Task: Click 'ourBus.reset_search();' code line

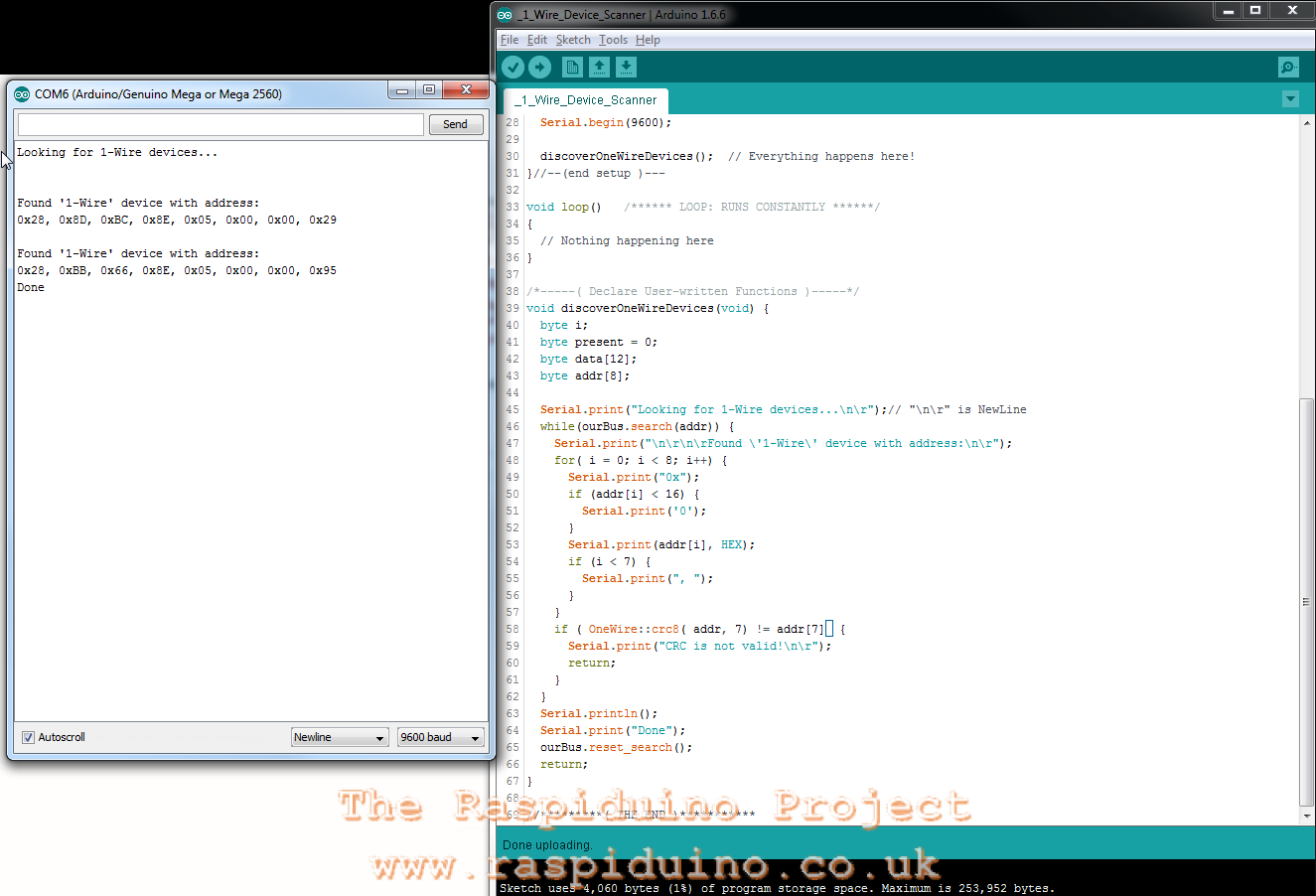Action: click(617, 747)
